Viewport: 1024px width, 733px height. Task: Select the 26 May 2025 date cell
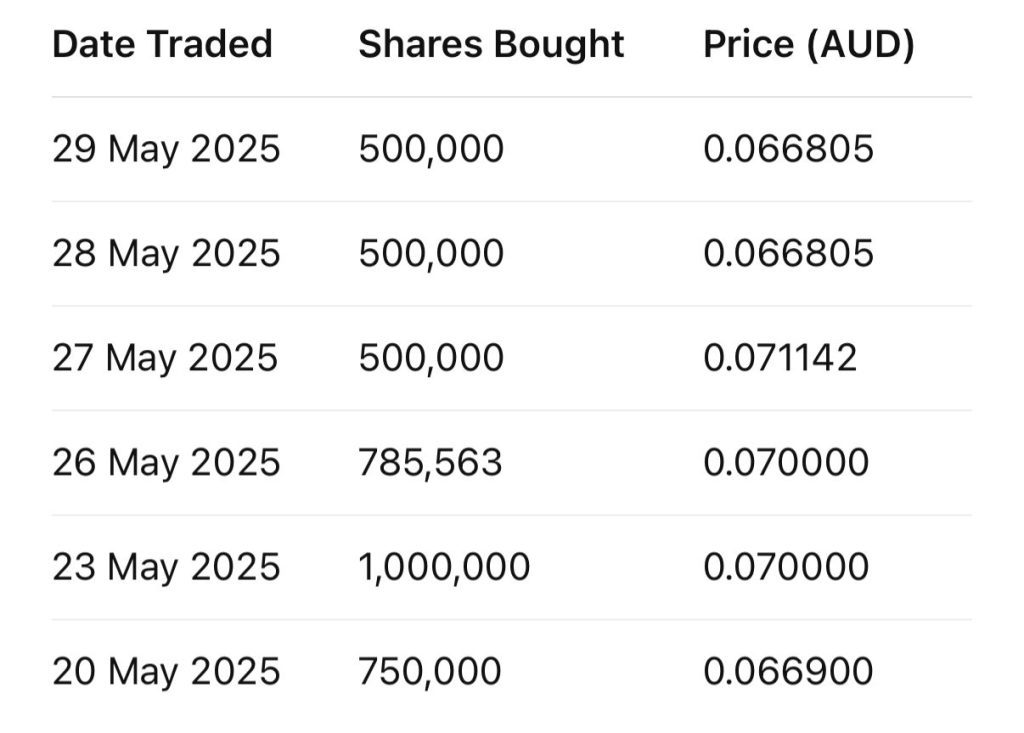coord(166,463)
